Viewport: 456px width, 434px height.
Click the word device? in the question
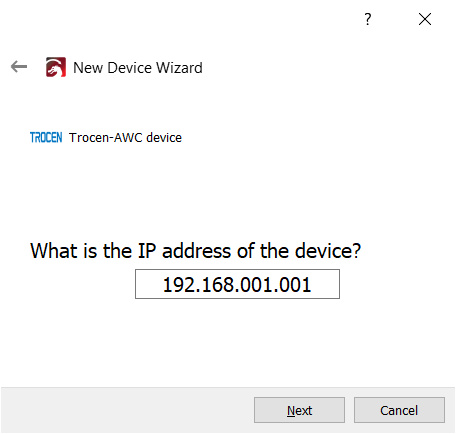pos(328,251)
